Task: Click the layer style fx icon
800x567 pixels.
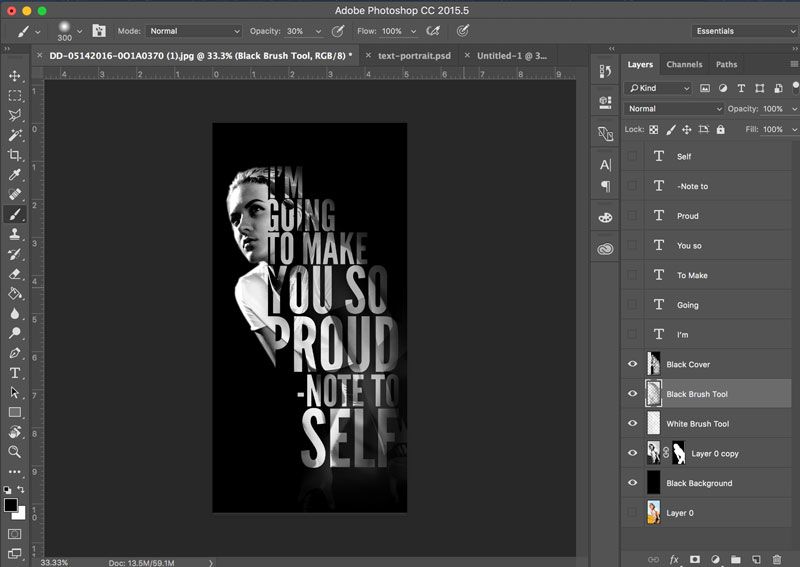Action: pos(674,559)
